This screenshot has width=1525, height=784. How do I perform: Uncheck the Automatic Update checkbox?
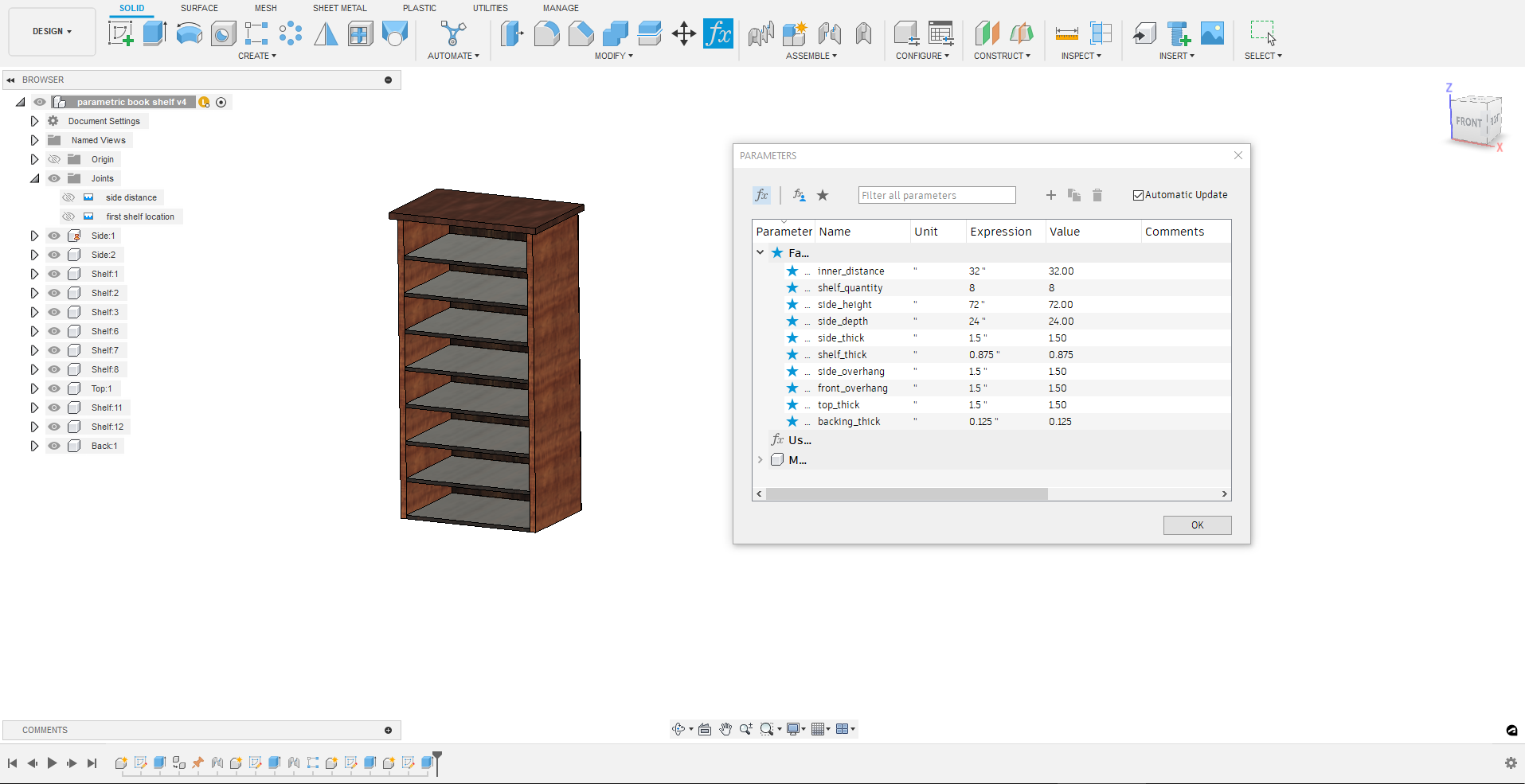click(x=1138, y=195)
